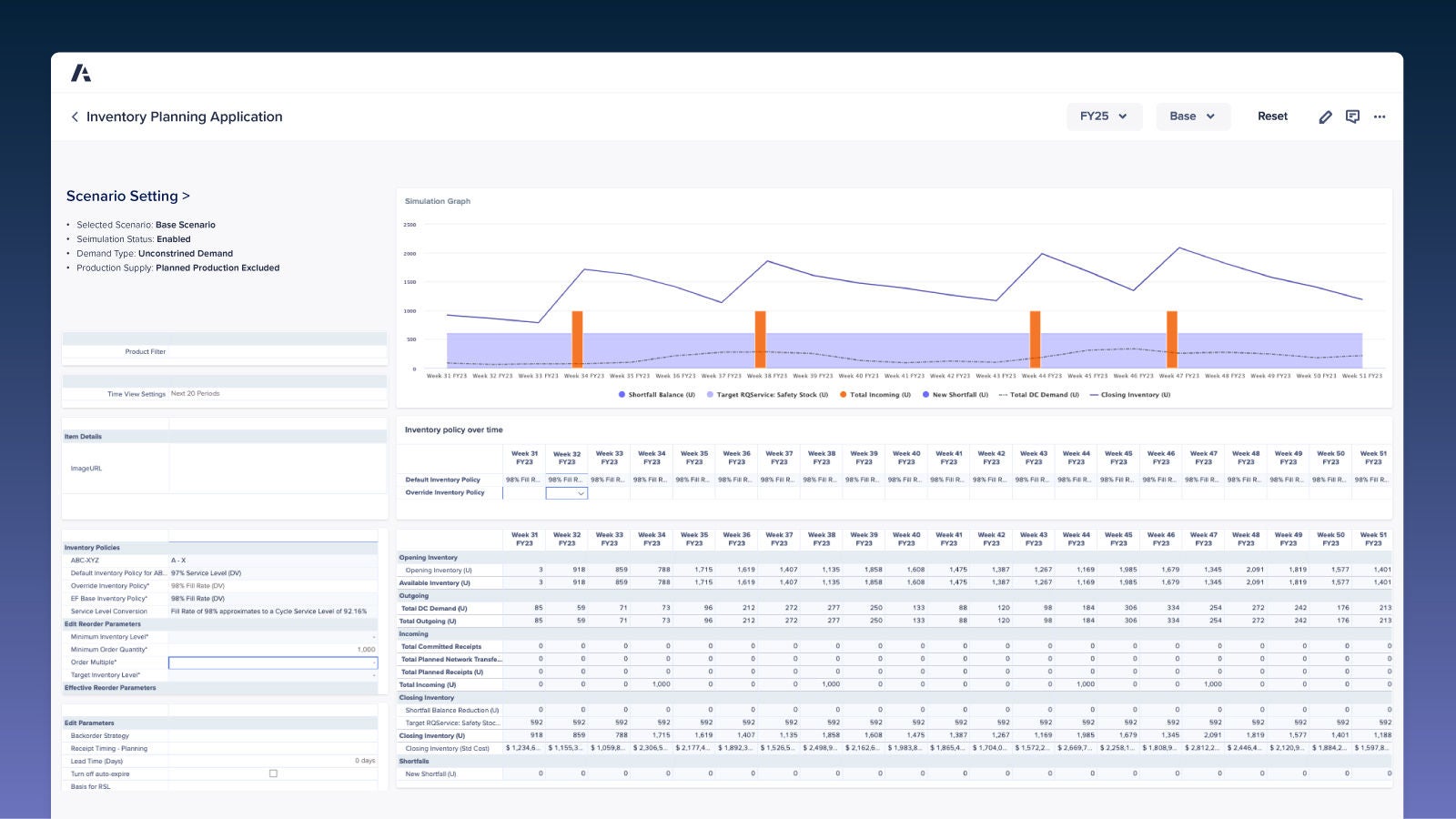Open the Base scenario dropdown
The width and height of the screenshot is (1456, 819).
click(x=1192, y=116)
